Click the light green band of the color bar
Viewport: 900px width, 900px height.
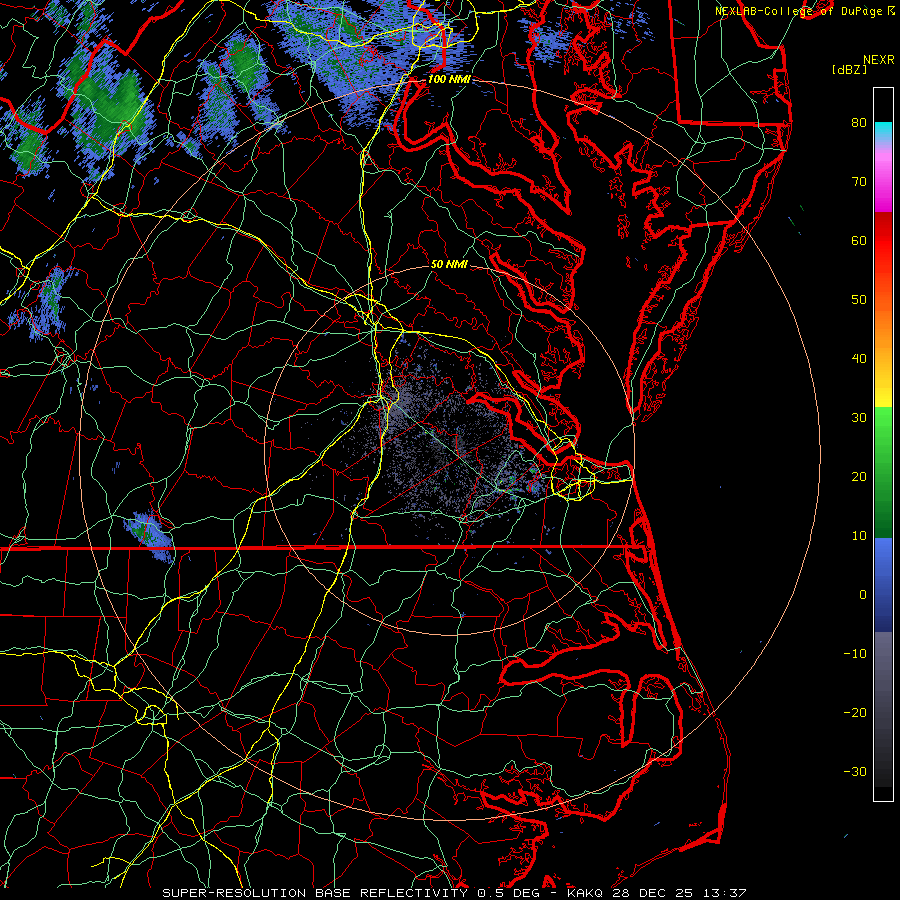(883, 428)
